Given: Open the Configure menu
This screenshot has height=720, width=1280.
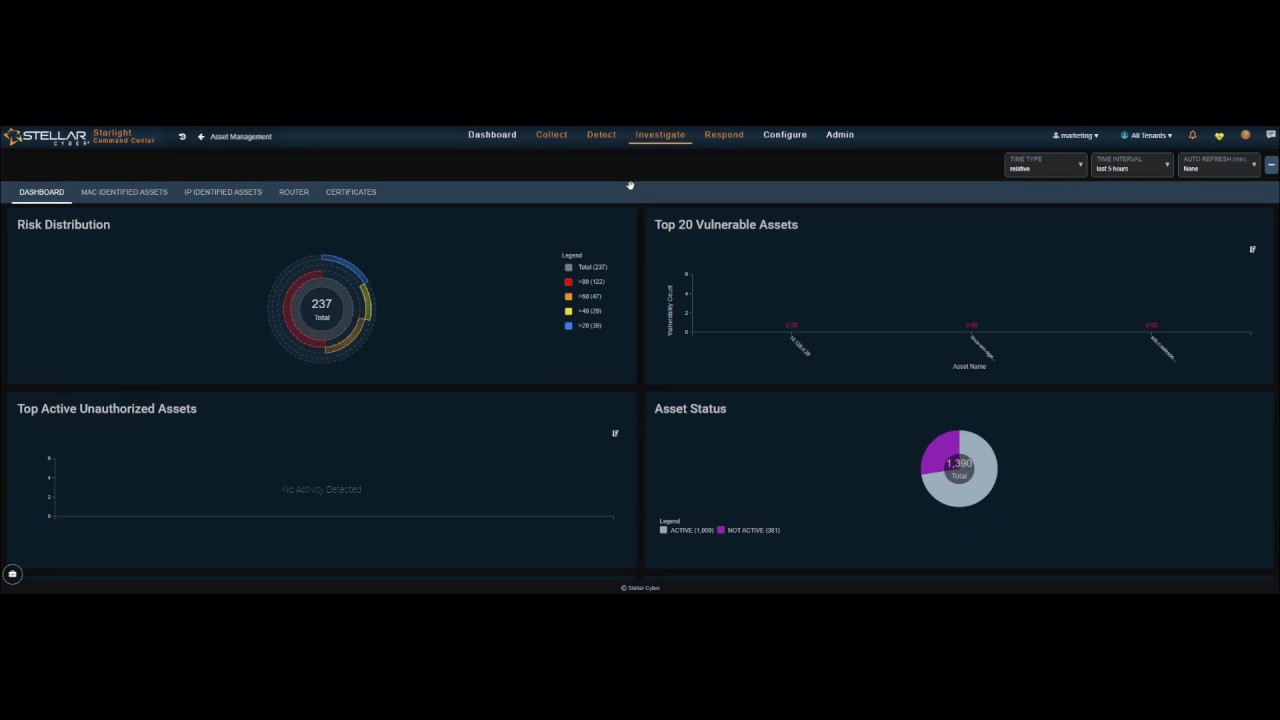Looking at the screenshot, I should click(x=785, y=135).
